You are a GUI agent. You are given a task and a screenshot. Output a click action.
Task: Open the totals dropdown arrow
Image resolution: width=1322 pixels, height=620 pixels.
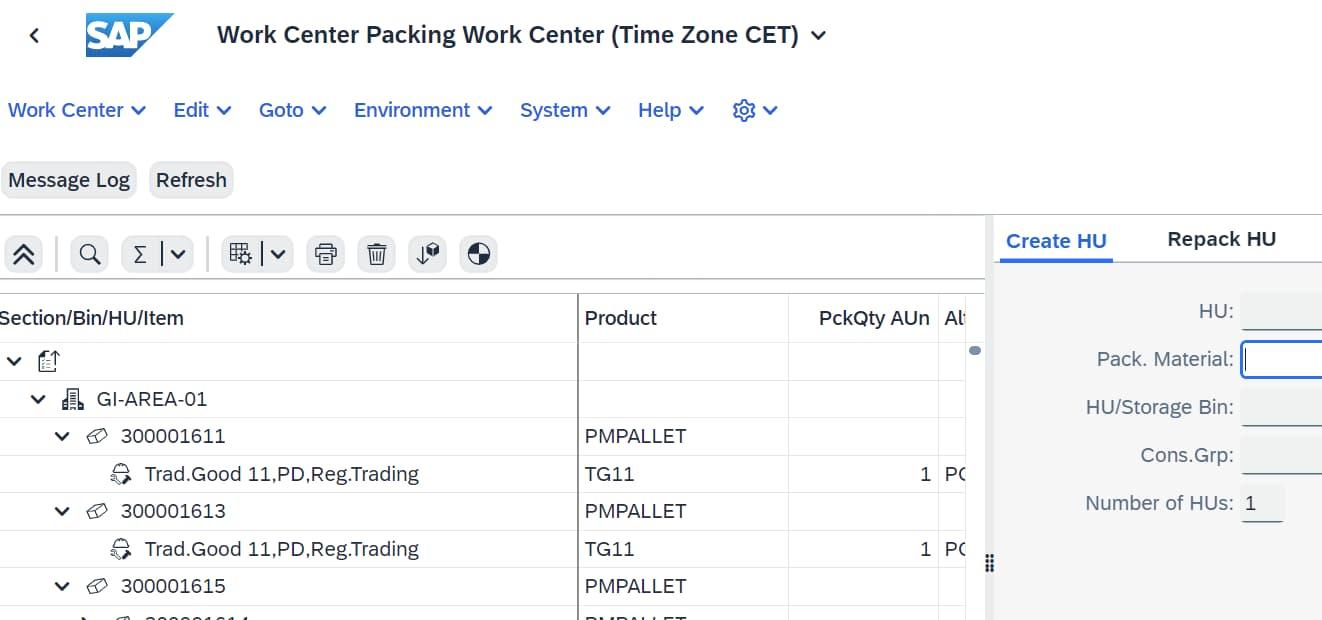[178, 255]
